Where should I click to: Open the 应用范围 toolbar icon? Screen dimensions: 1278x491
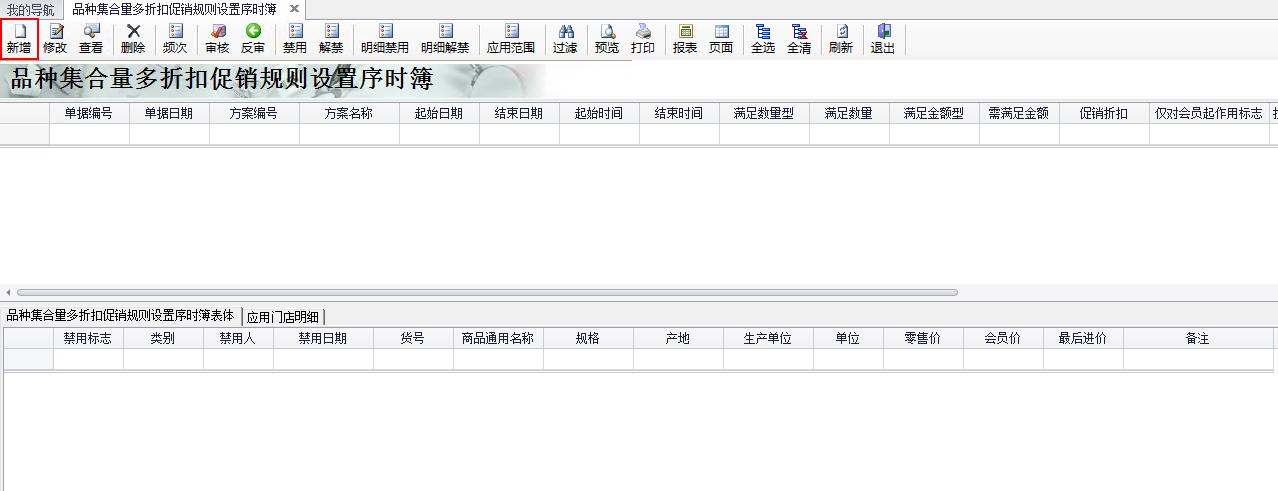511,39
